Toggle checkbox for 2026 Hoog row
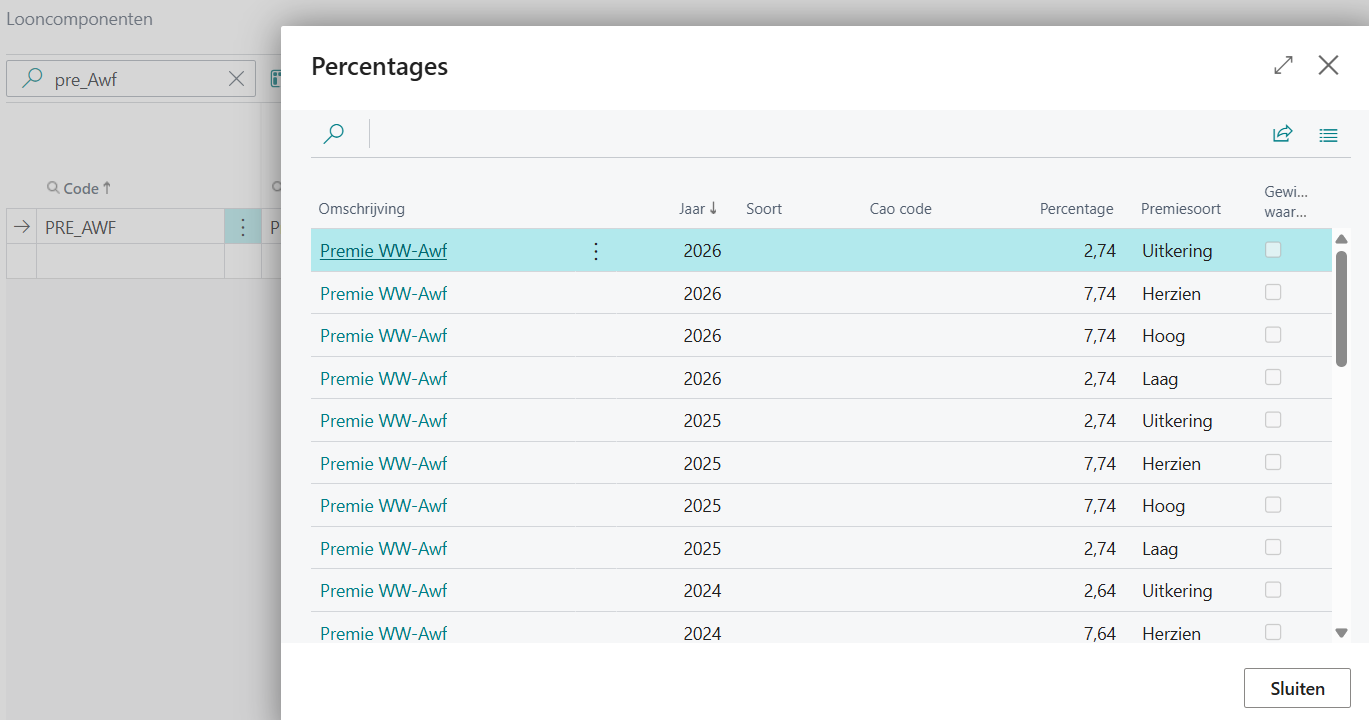Image resolution: width=1369 pixels, height=720 pixels. pos(1273,335)
